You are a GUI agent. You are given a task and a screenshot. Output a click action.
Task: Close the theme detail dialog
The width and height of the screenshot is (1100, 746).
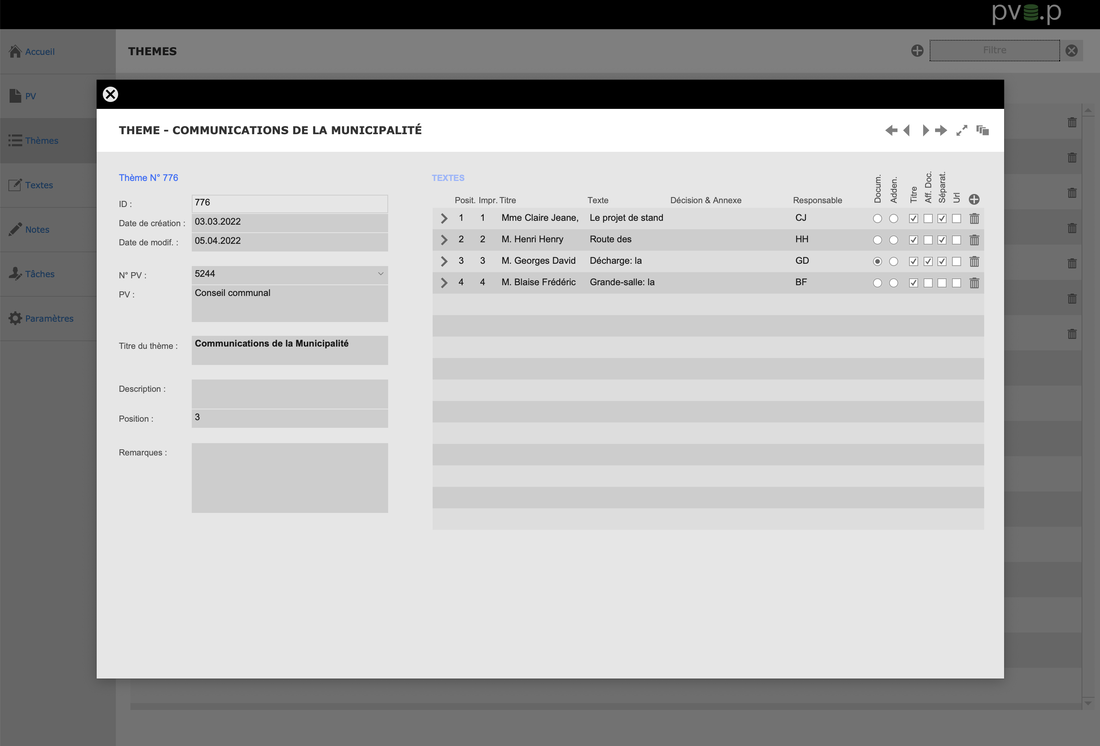pos(110,94)
